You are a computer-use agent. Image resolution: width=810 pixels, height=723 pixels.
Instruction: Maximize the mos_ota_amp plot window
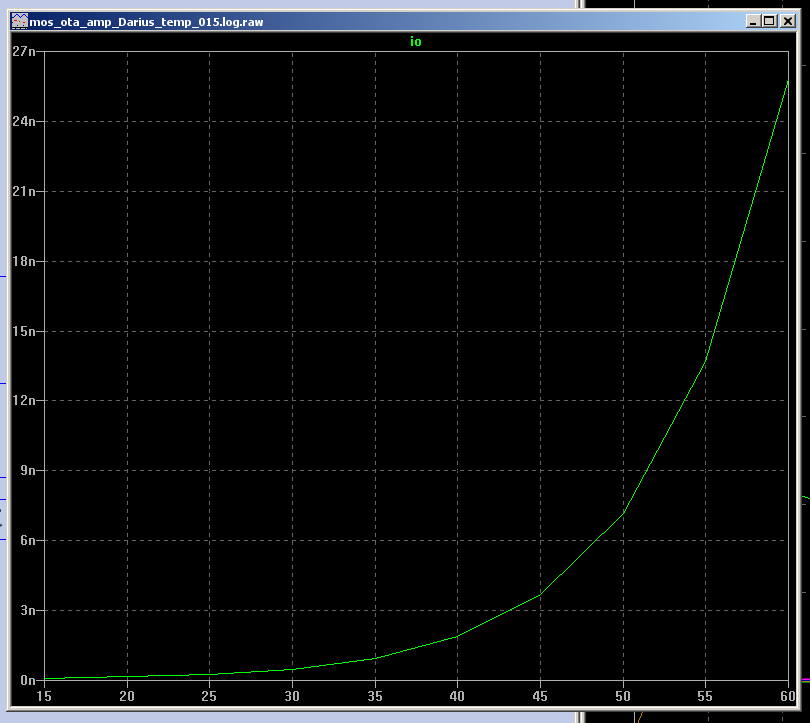point(769,21)
